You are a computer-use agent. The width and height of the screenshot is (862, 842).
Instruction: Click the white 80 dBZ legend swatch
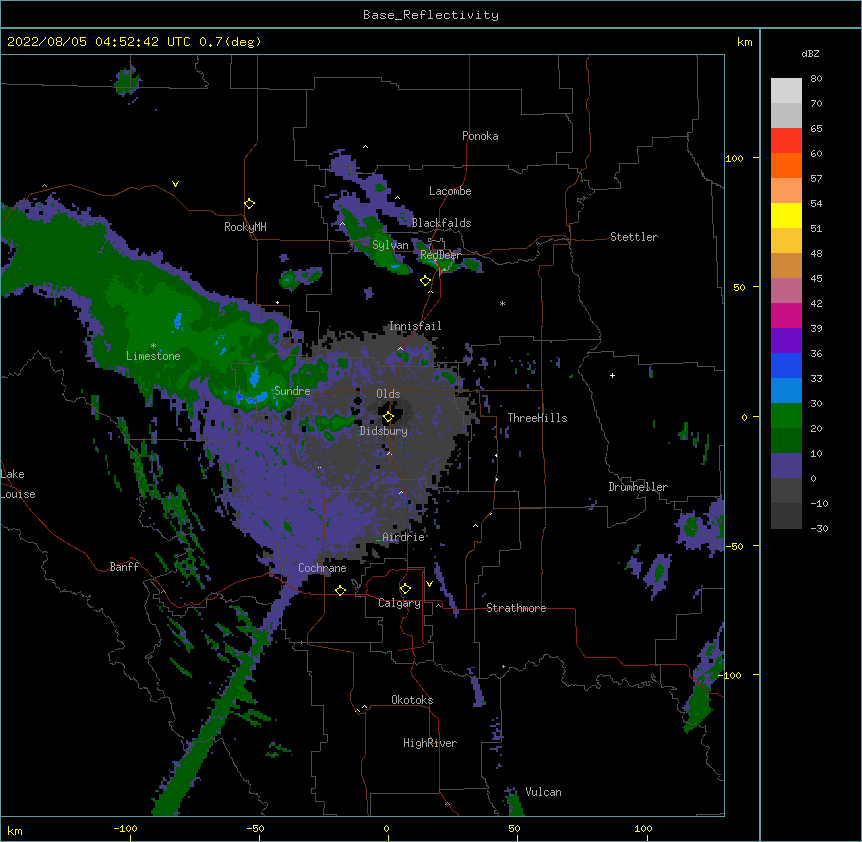point(786,91)
